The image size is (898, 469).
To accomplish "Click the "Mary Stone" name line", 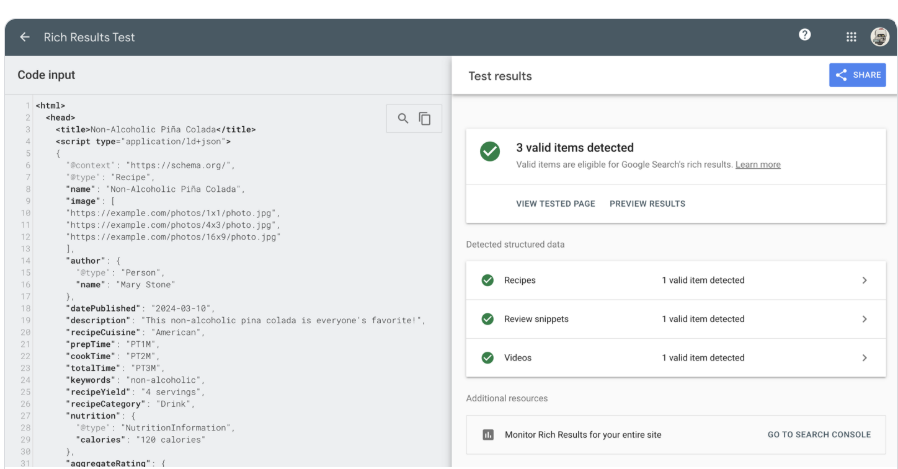I will pyautogui.click(x=125, y=285).
